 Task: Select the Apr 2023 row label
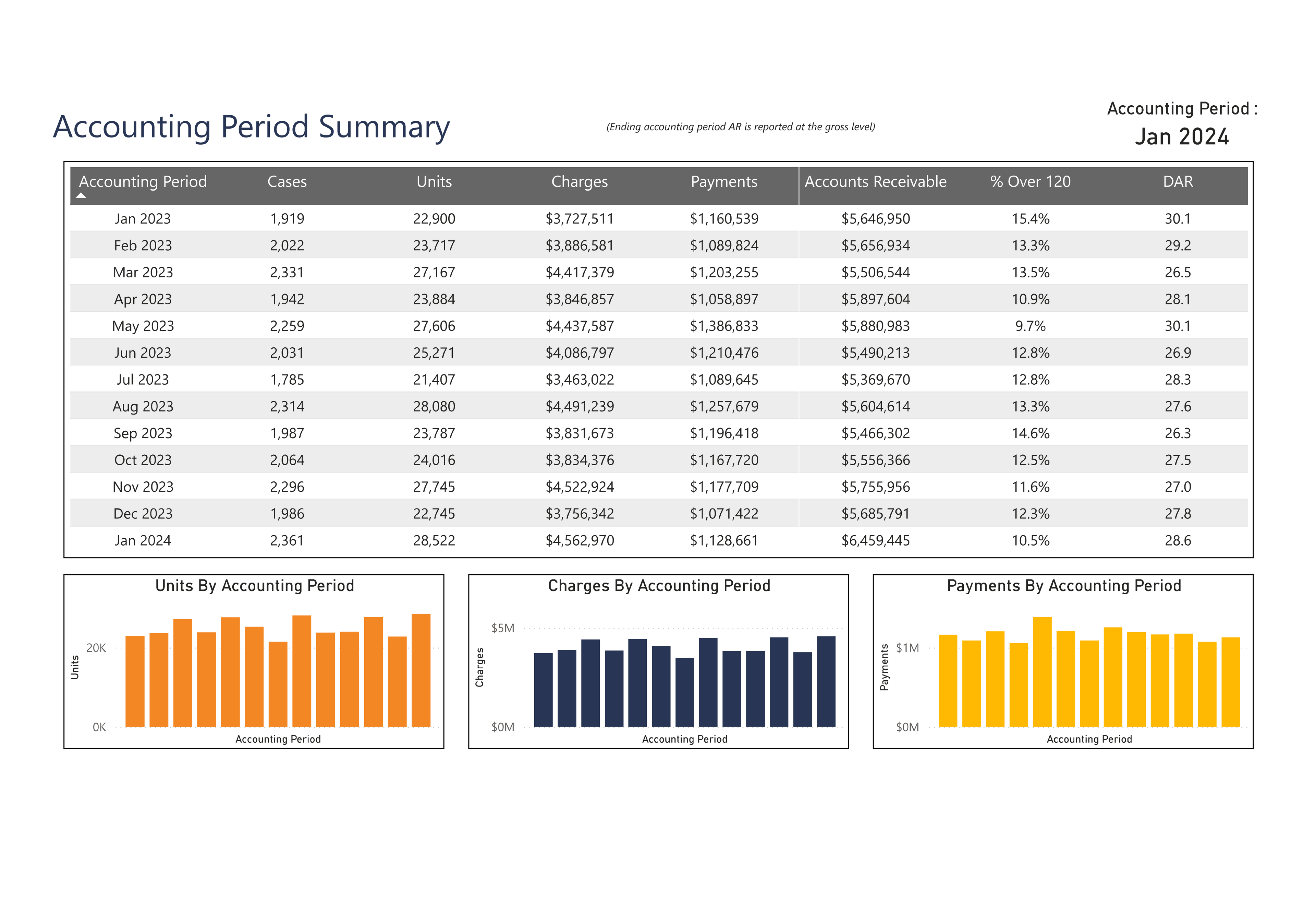click(x=143, y=299)
